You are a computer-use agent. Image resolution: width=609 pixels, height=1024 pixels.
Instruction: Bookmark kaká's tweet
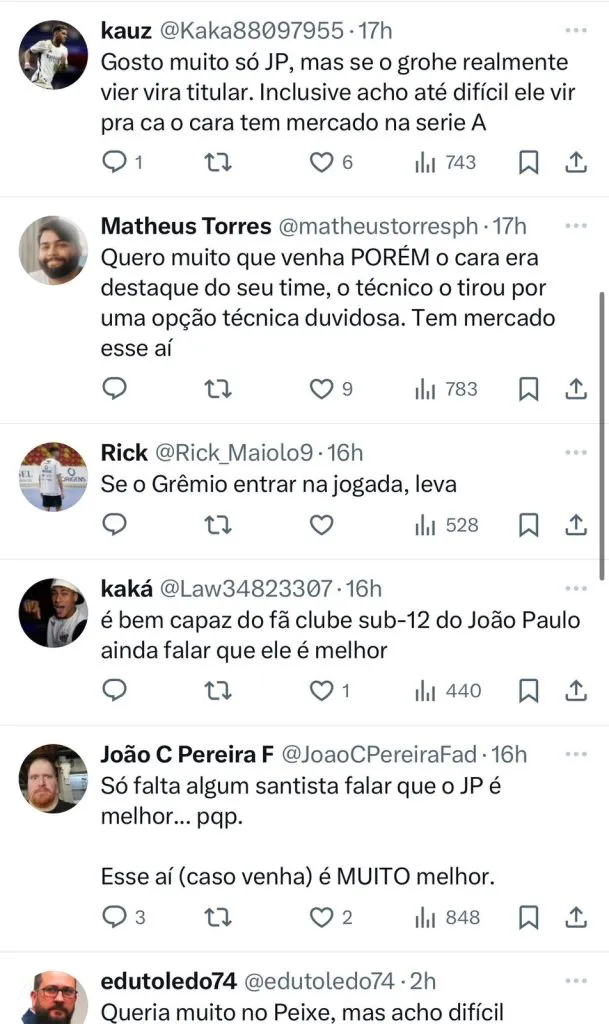528,691
